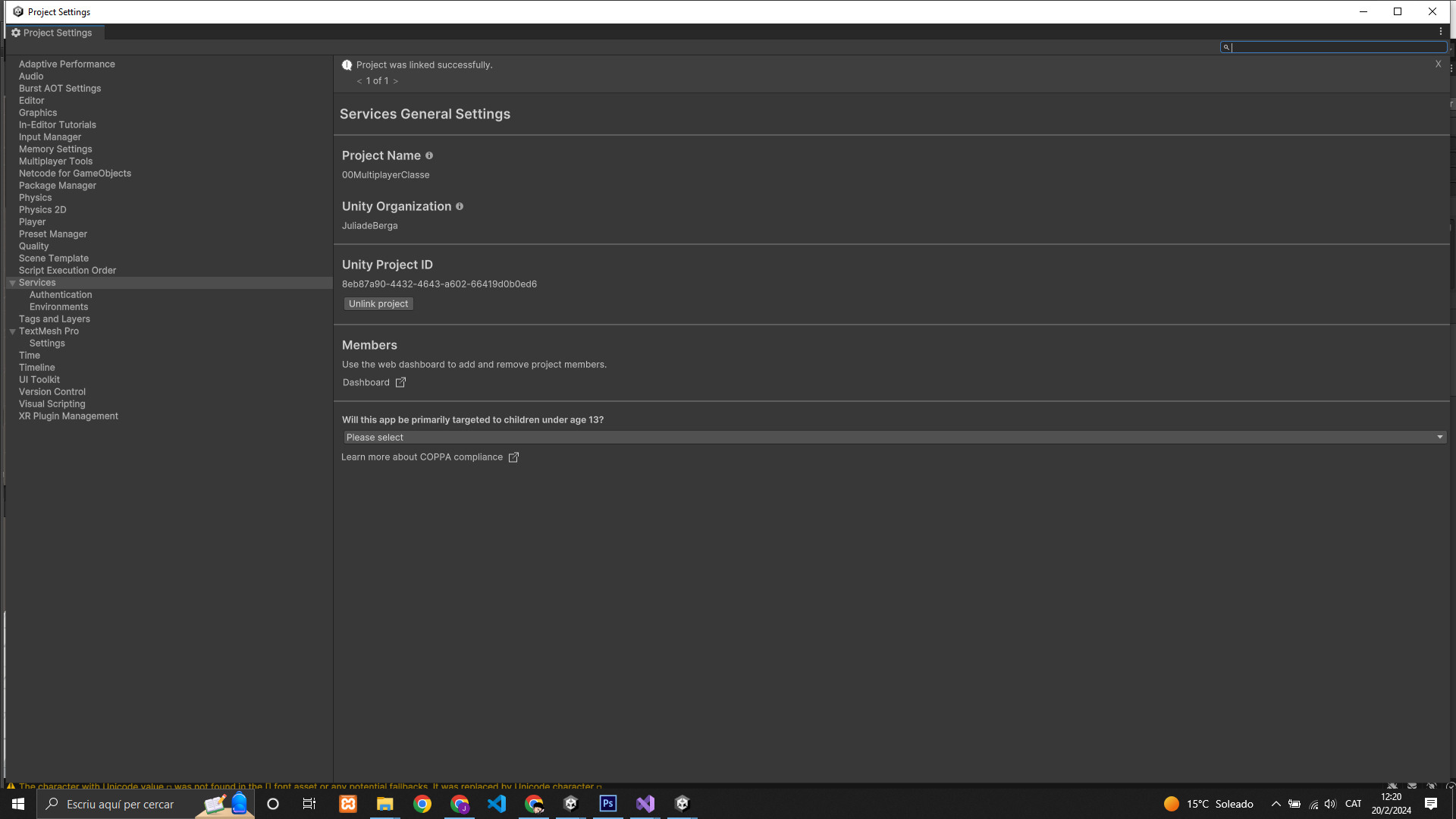
Task: Select XR Plugin Management category
Action: pos(68,416)
